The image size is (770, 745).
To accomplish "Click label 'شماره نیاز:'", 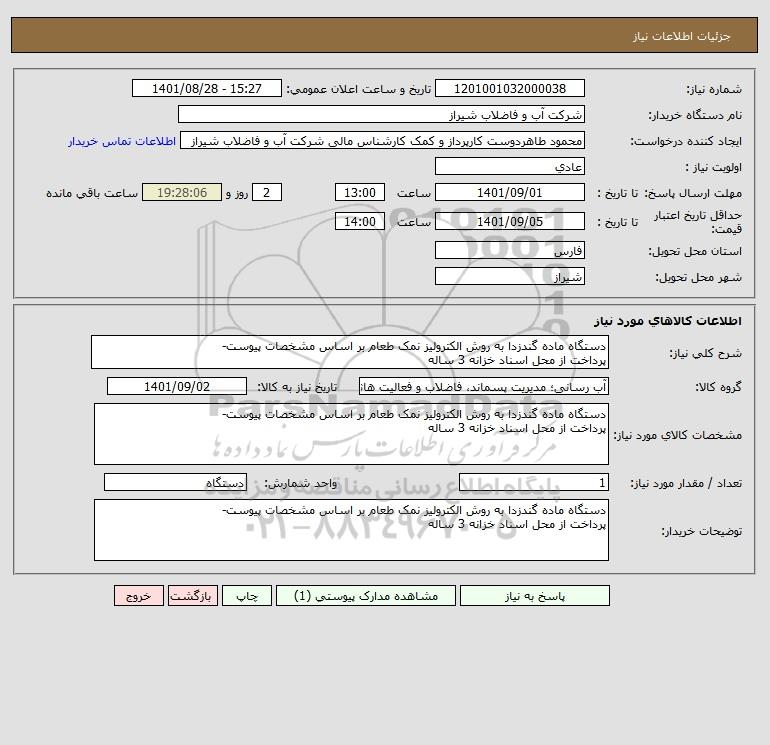I will [x=714, y=89].
